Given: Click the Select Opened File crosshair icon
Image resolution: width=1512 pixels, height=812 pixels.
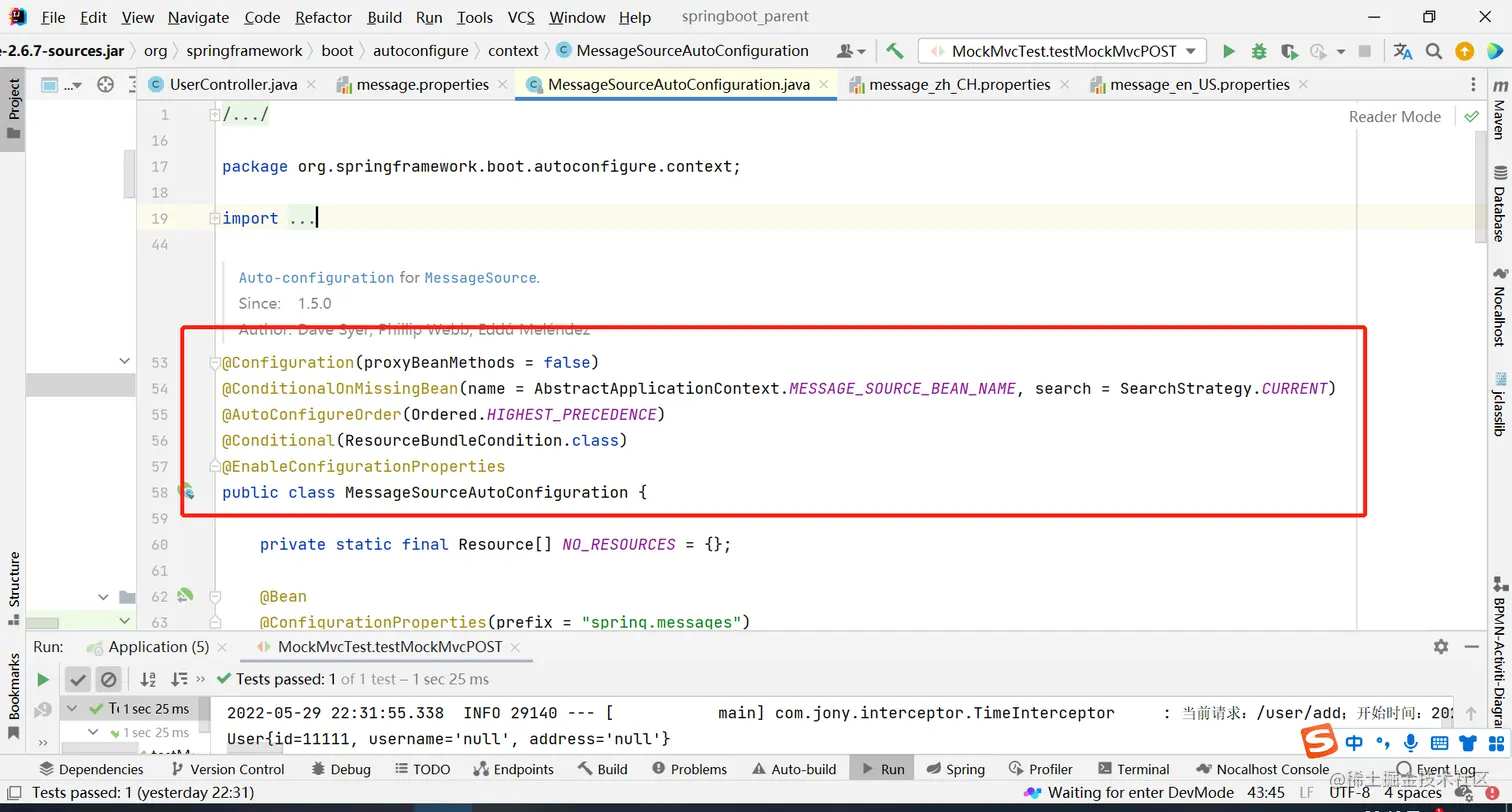Looking at the screenshot, I should (x=105, y=85).
